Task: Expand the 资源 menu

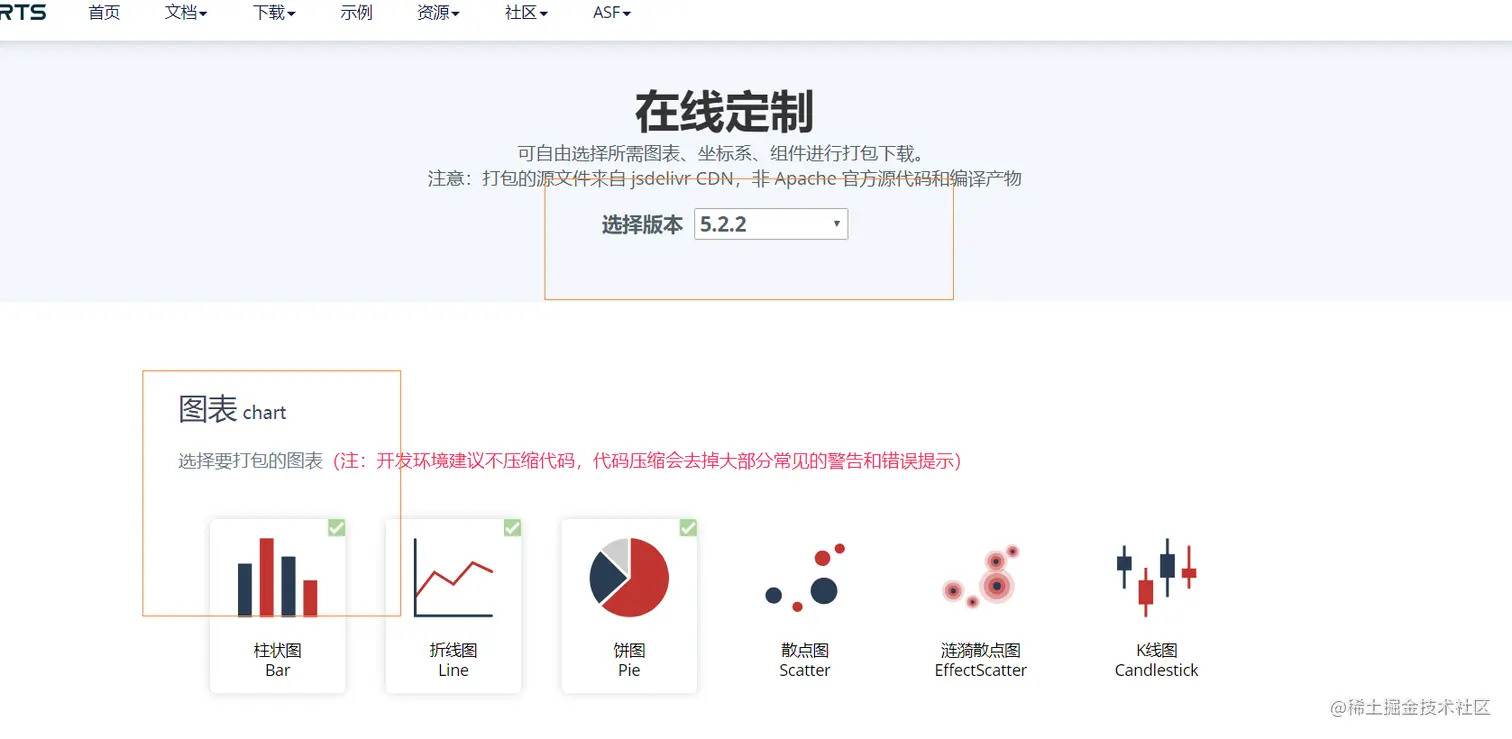Action: [438, 13]
